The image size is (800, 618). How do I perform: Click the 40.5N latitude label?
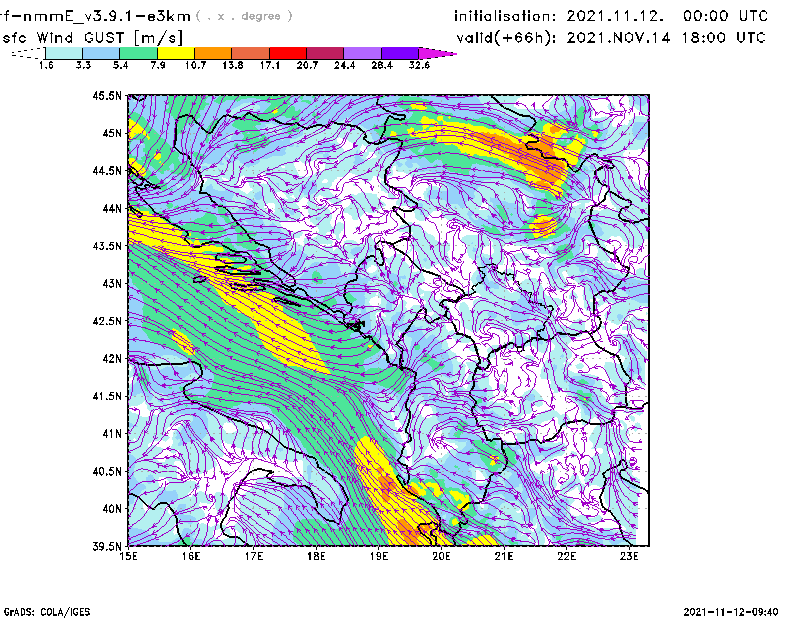point(107,471)
